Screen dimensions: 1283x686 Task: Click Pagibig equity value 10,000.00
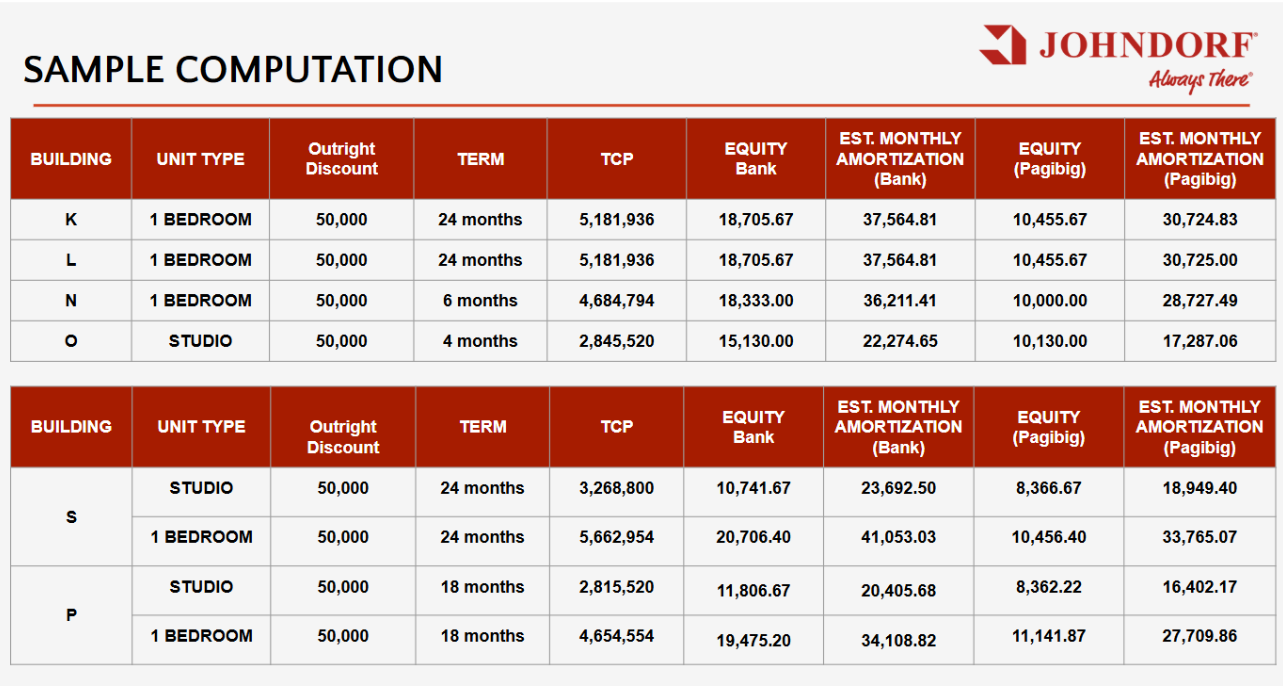1049,300
